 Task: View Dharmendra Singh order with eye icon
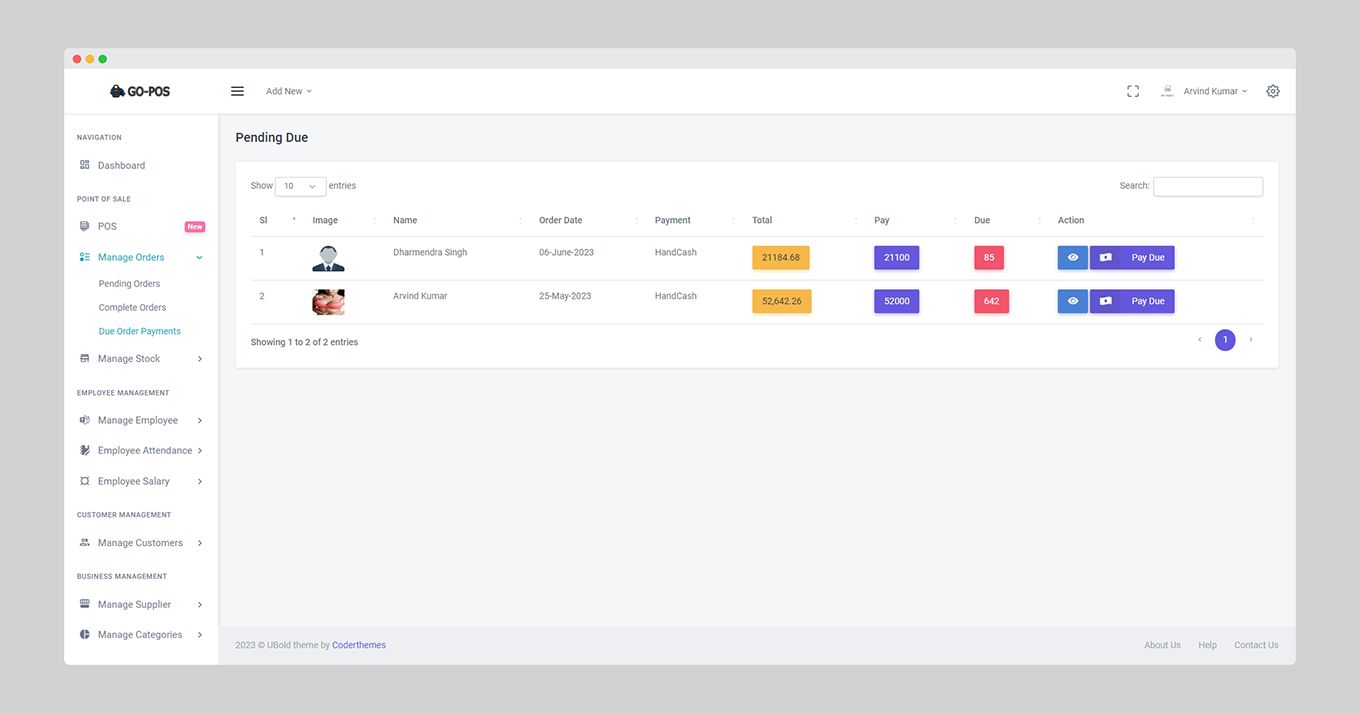[x=1073, y=258]
